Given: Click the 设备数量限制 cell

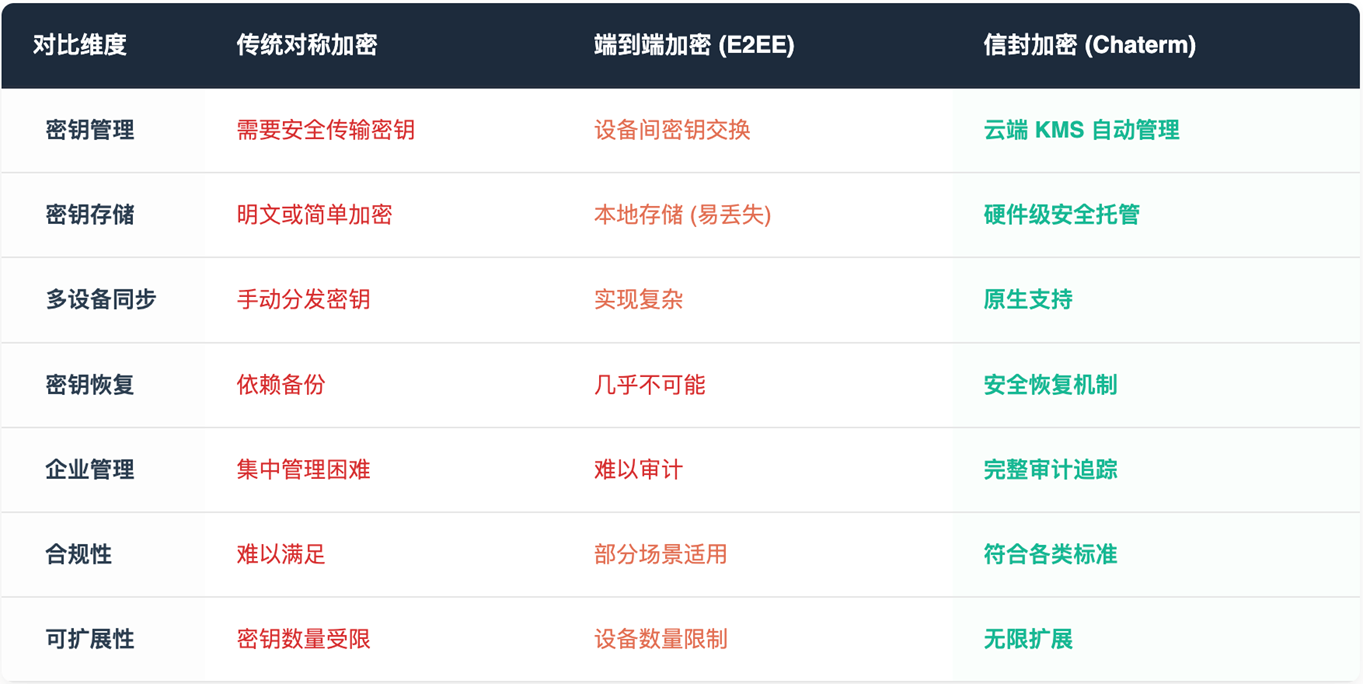Looking at the screenshot, I should 660,640.
